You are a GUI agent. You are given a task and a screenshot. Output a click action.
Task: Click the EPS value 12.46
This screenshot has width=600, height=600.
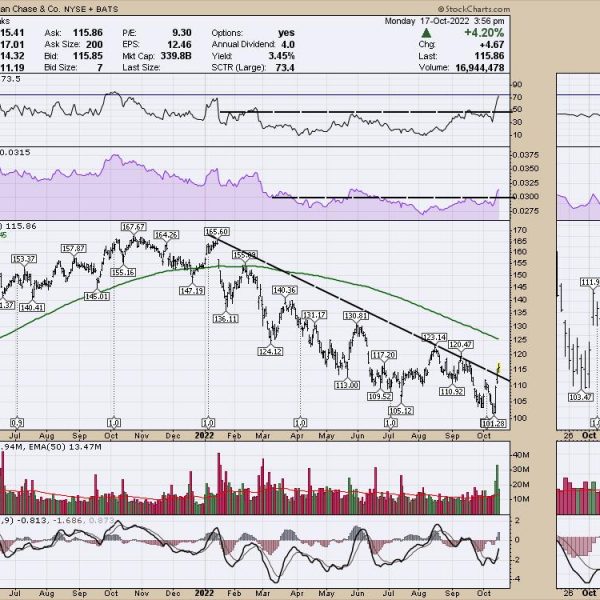pyautogui.click(x=179, y=44)
